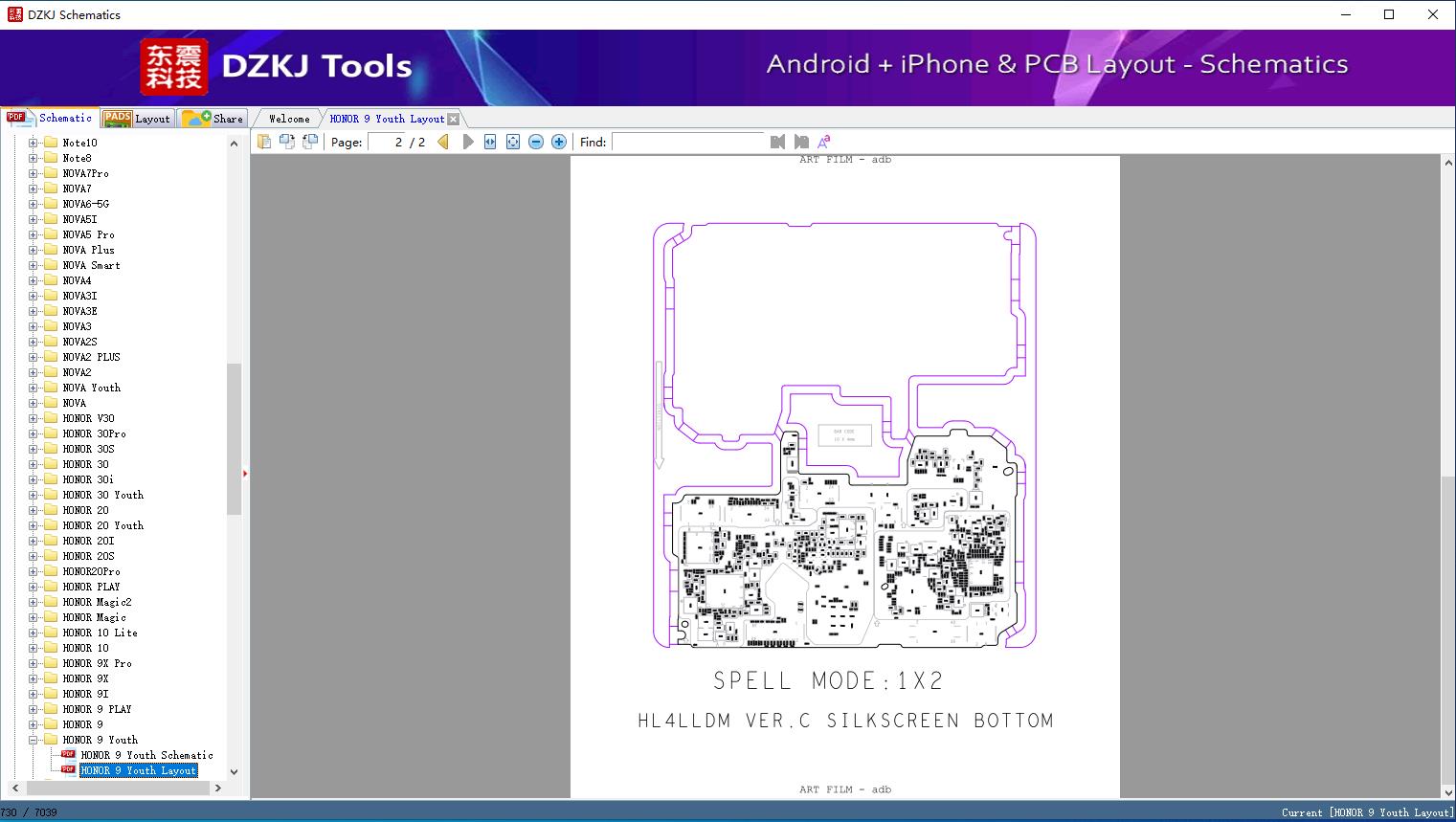Click the folder icon next to NOVA Smart
1456x822 pixels.
(x=51, y=265)
